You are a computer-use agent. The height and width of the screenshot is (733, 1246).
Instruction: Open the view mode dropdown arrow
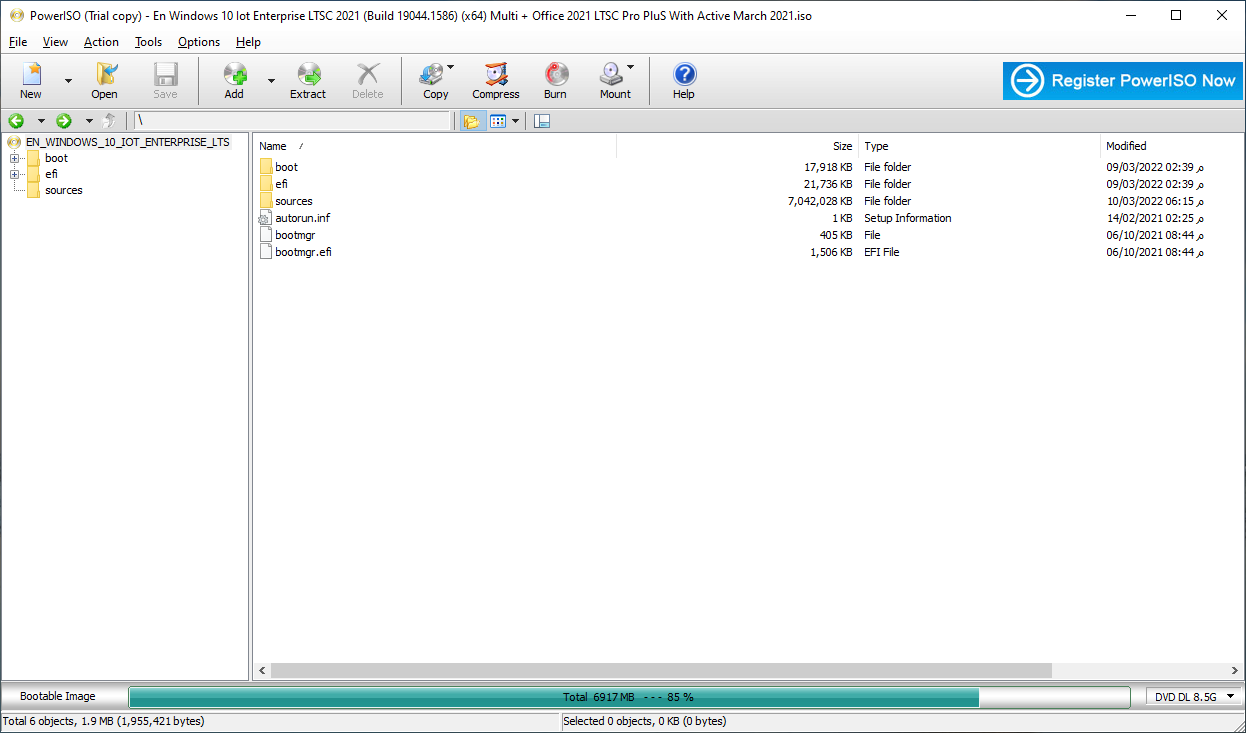515,121
